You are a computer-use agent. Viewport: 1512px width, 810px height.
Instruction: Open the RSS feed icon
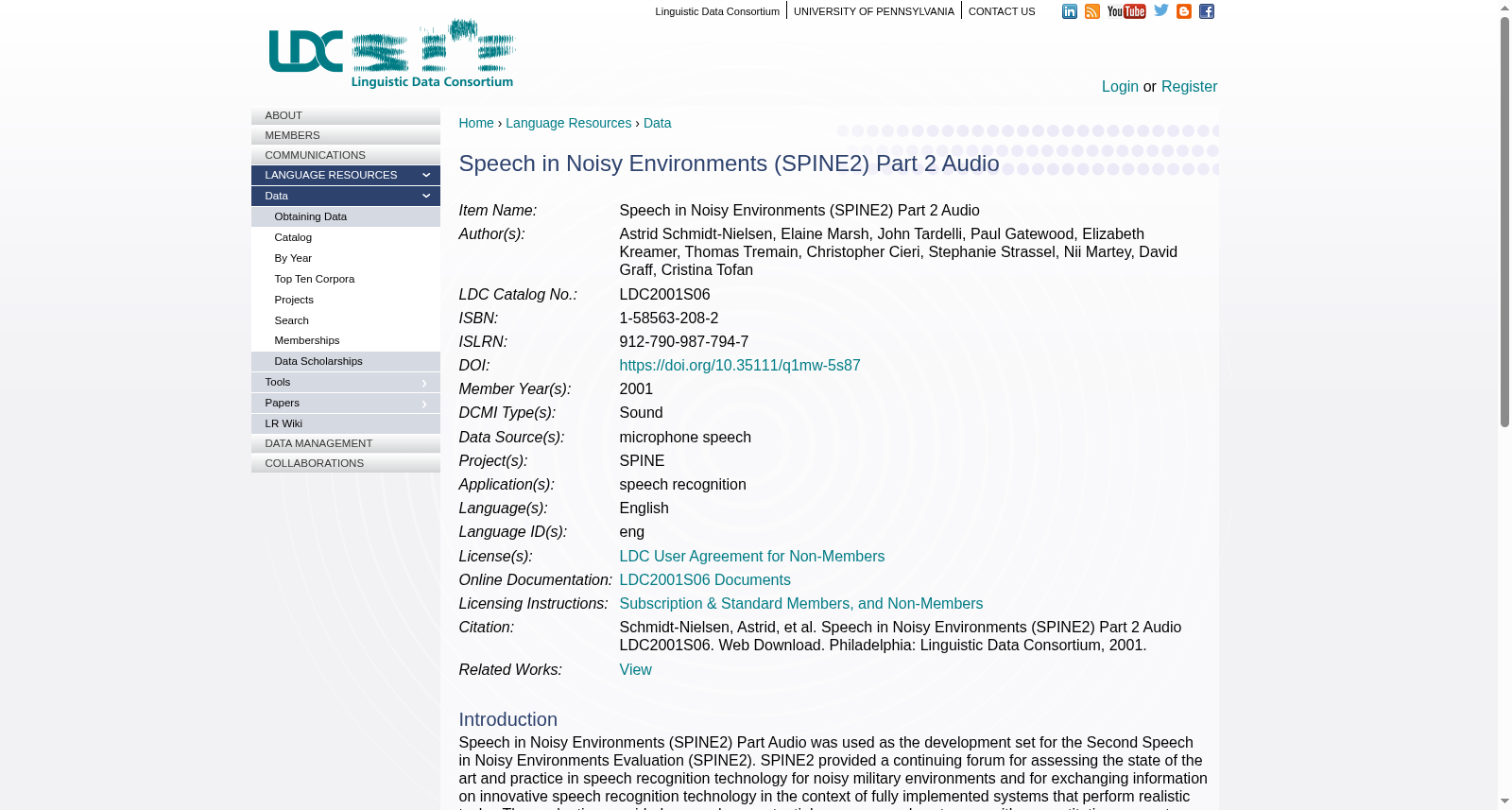coord(1092,11)
